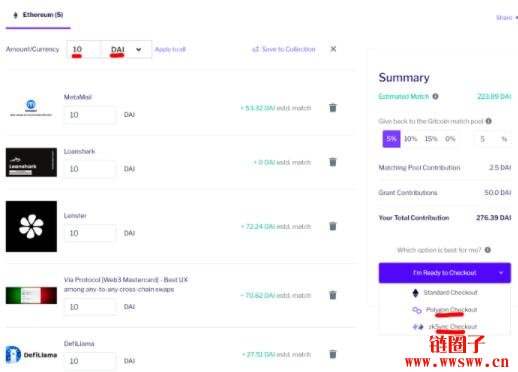The image size is (518, 372).
Task: Click the MetaMail amount input field
Action: (x=90, y=115)
